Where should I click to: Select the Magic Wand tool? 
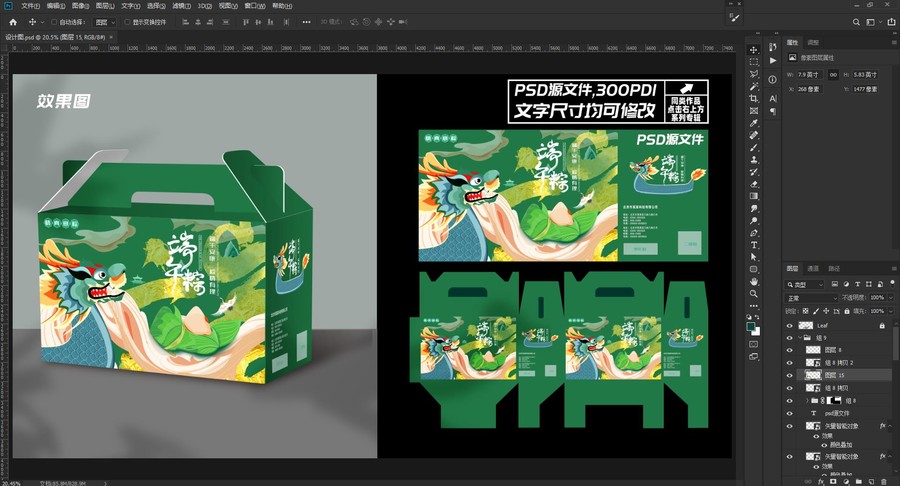click(x=754, y=86)
